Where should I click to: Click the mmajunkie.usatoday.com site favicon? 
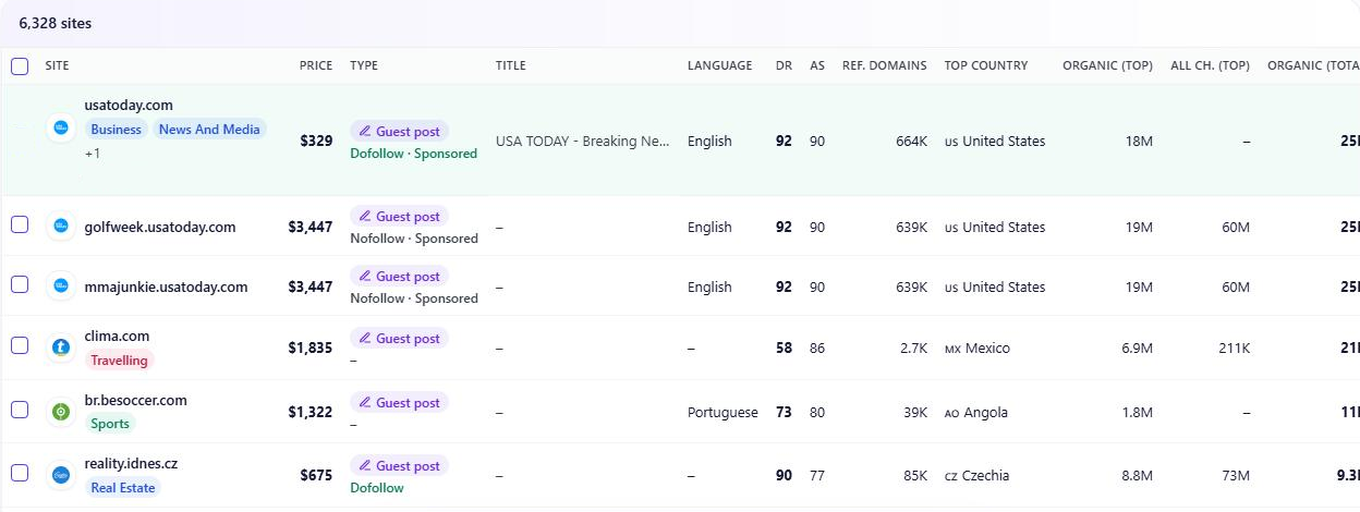pyautogui.click(x=61, y=286)
